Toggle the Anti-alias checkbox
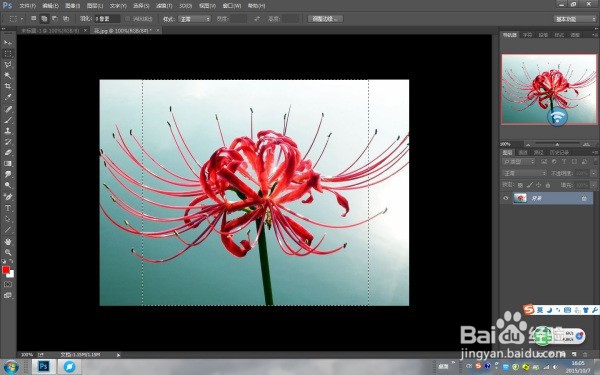Viewport: 600px width, 375px height. (x=128, y=19)
